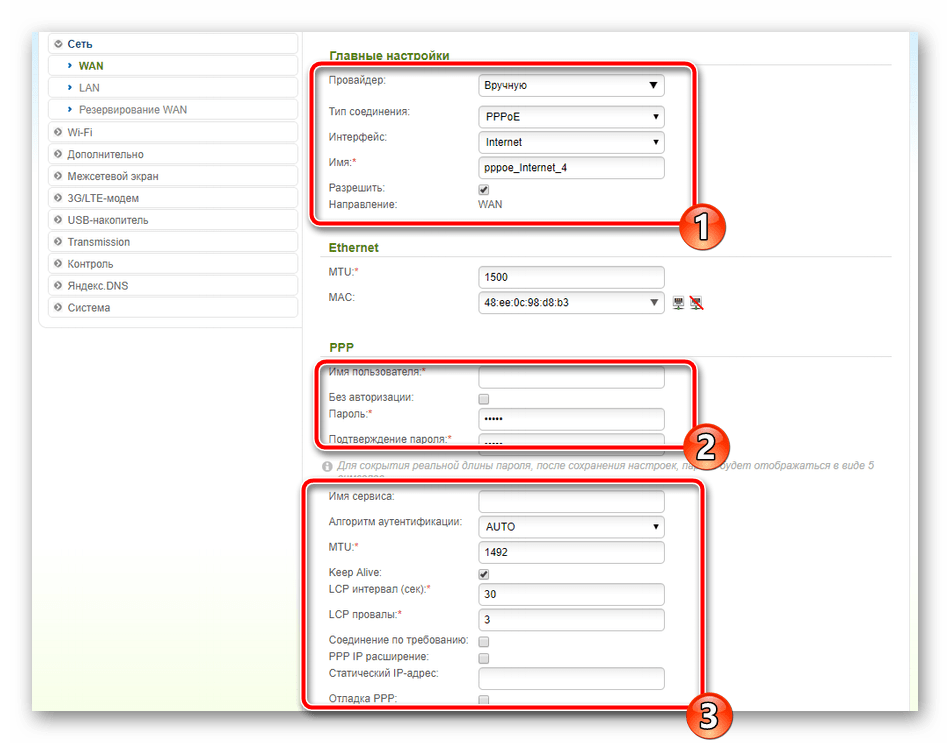Click the password info icon
The height and width of the screenshot is (743, 950).
(327, 466)
